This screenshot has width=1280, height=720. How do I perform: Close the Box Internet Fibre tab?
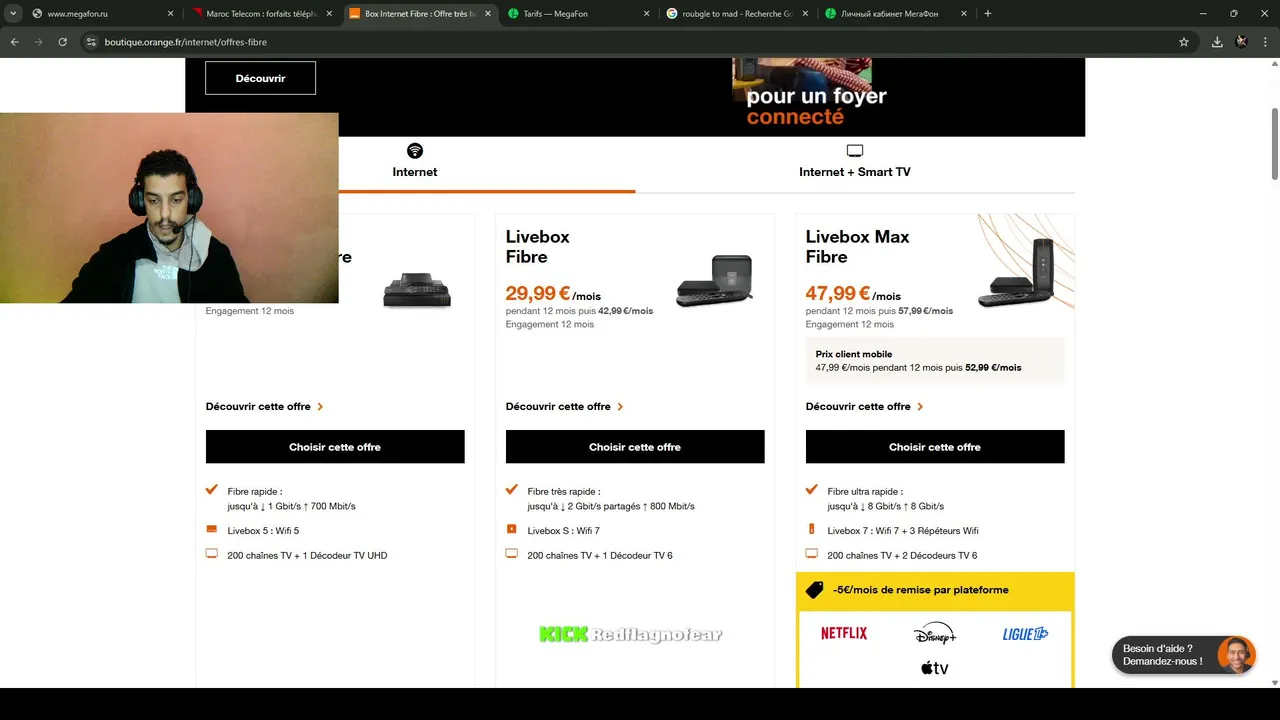point(488,14)
